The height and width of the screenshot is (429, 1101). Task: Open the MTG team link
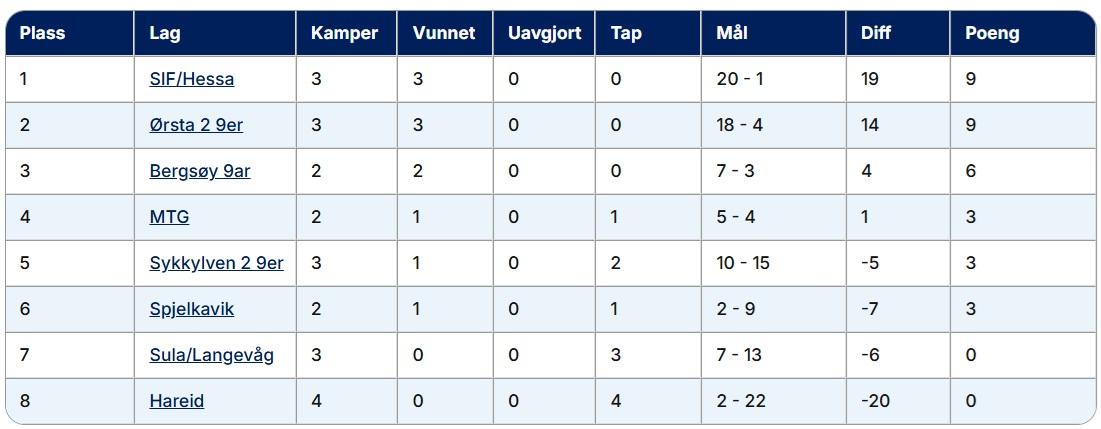pyautogui.click(x=169, y=217)
